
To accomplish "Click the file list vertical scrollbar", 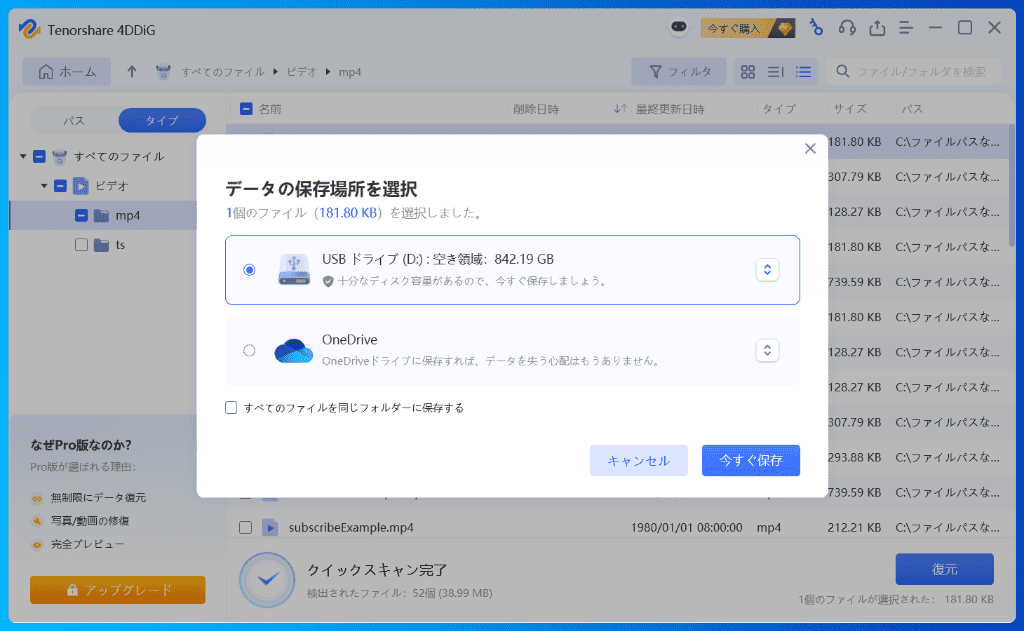I will (1012, 186).
